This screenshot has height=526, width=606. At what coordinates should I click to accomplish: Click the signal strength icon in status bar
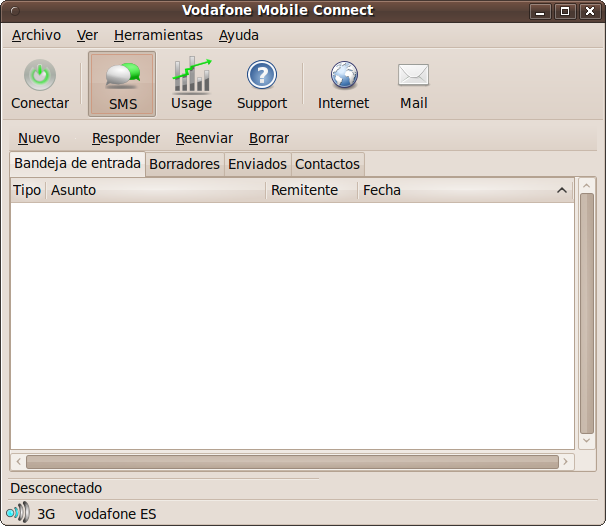click(18, 514)
